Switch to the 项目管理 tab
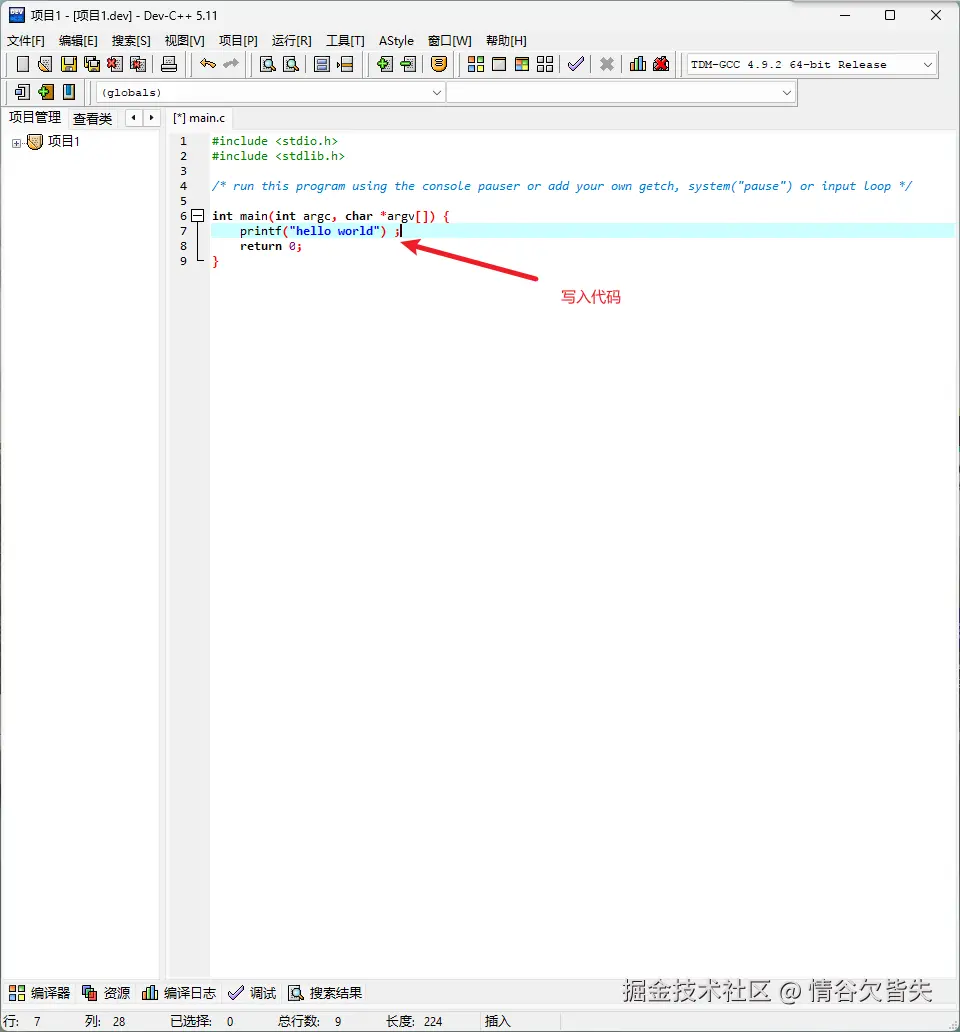960x1032 pixels. click(35, 117)
